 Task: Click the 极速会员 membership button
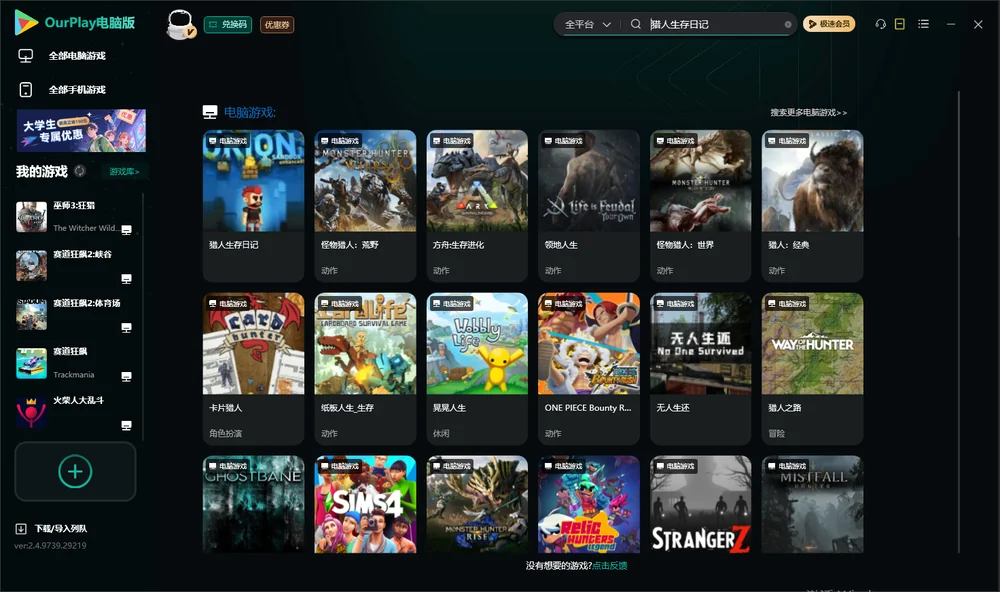click(828, 24)
